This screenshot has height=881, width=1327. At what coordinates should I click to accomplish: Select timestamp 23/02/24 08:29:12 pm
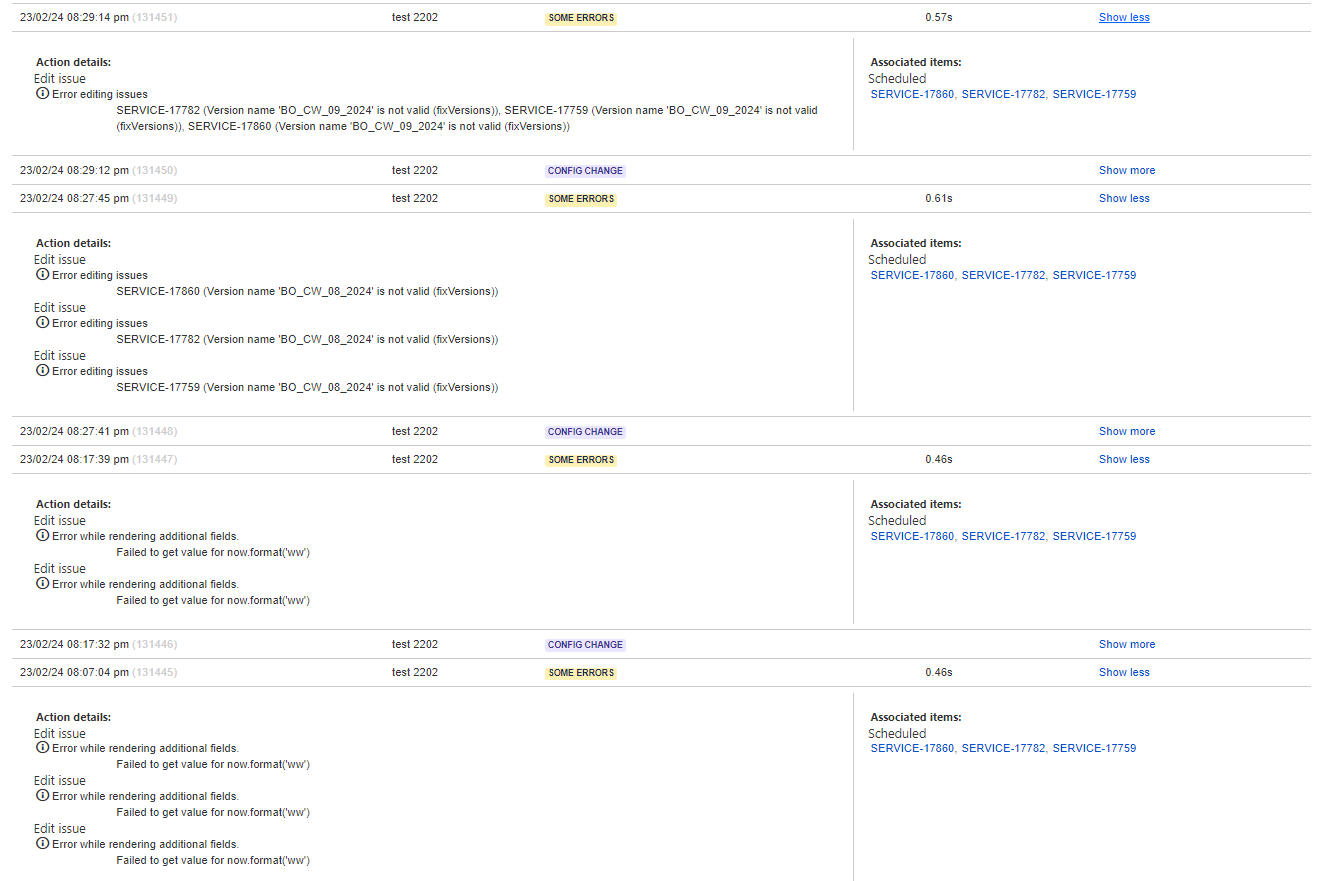coord(74,171)
